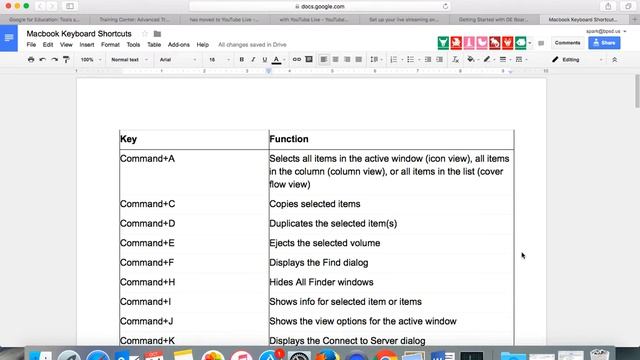Undo the last change
This screenshot has width=640, height=360.
[x=42, y=60]
